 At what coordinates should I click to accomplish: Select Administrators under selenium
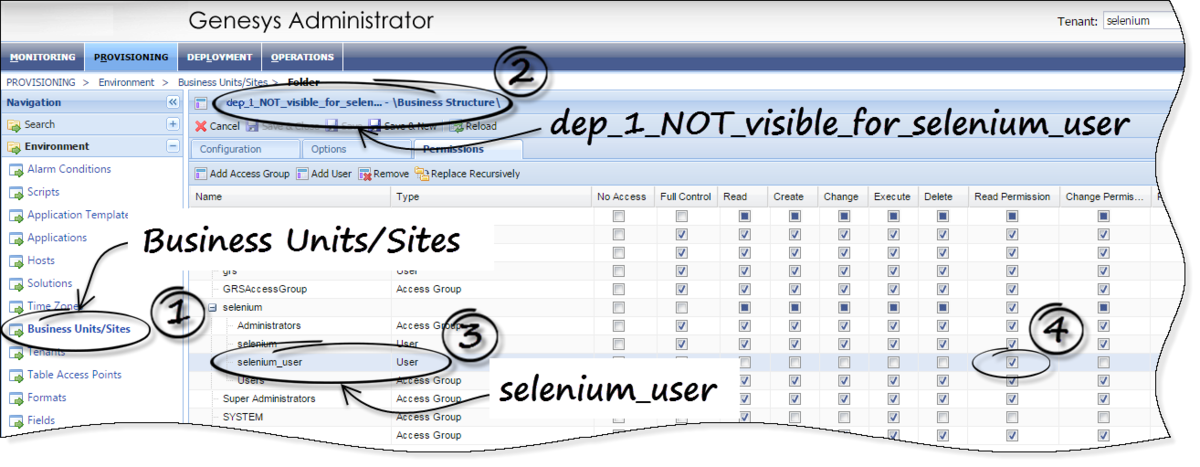click(x=670, y=326)
